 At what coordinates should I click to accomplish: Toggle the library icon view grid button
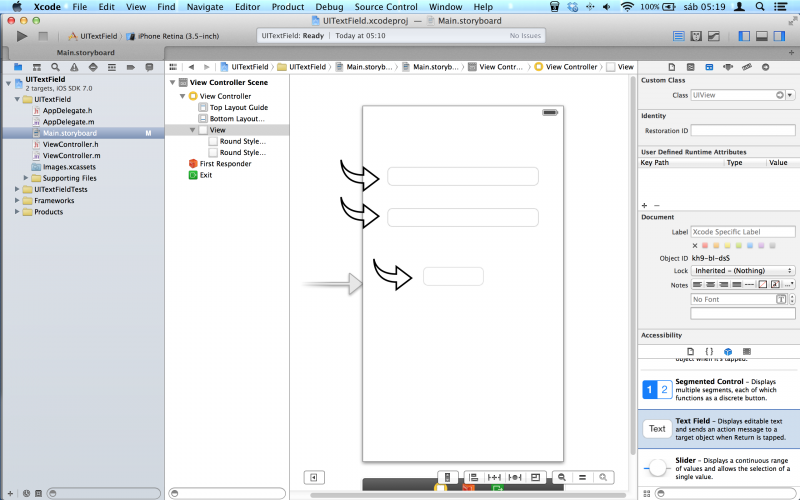(646, 493)
